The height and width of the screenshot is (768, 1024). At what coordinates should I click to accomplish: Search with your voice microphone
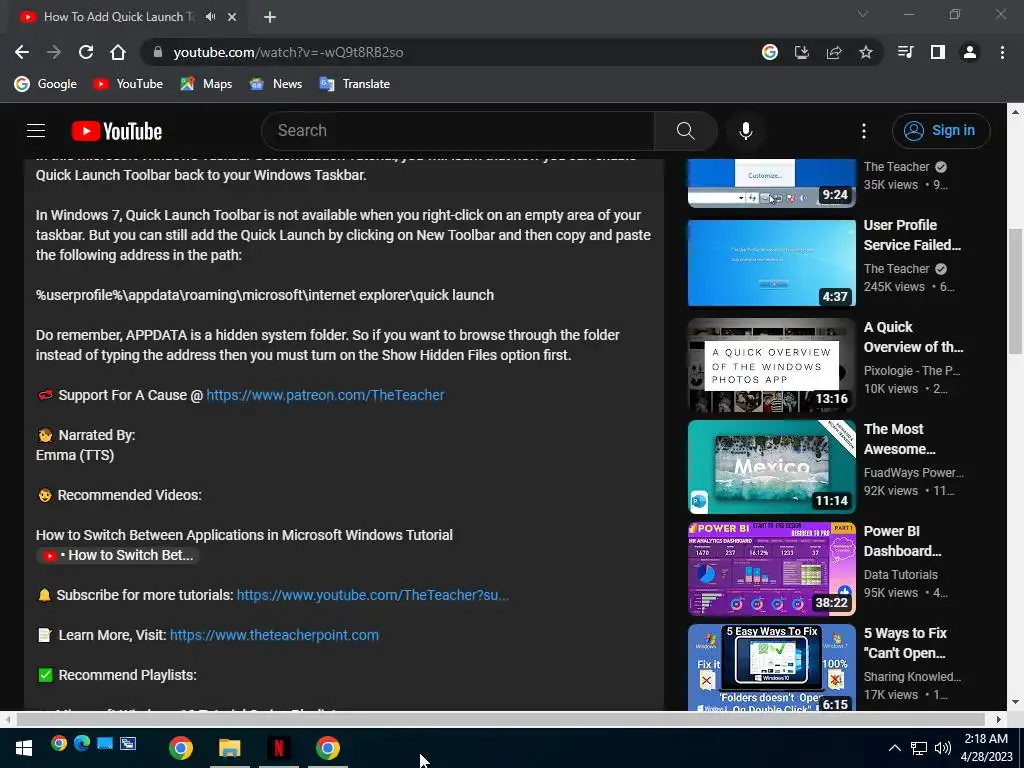745,131
